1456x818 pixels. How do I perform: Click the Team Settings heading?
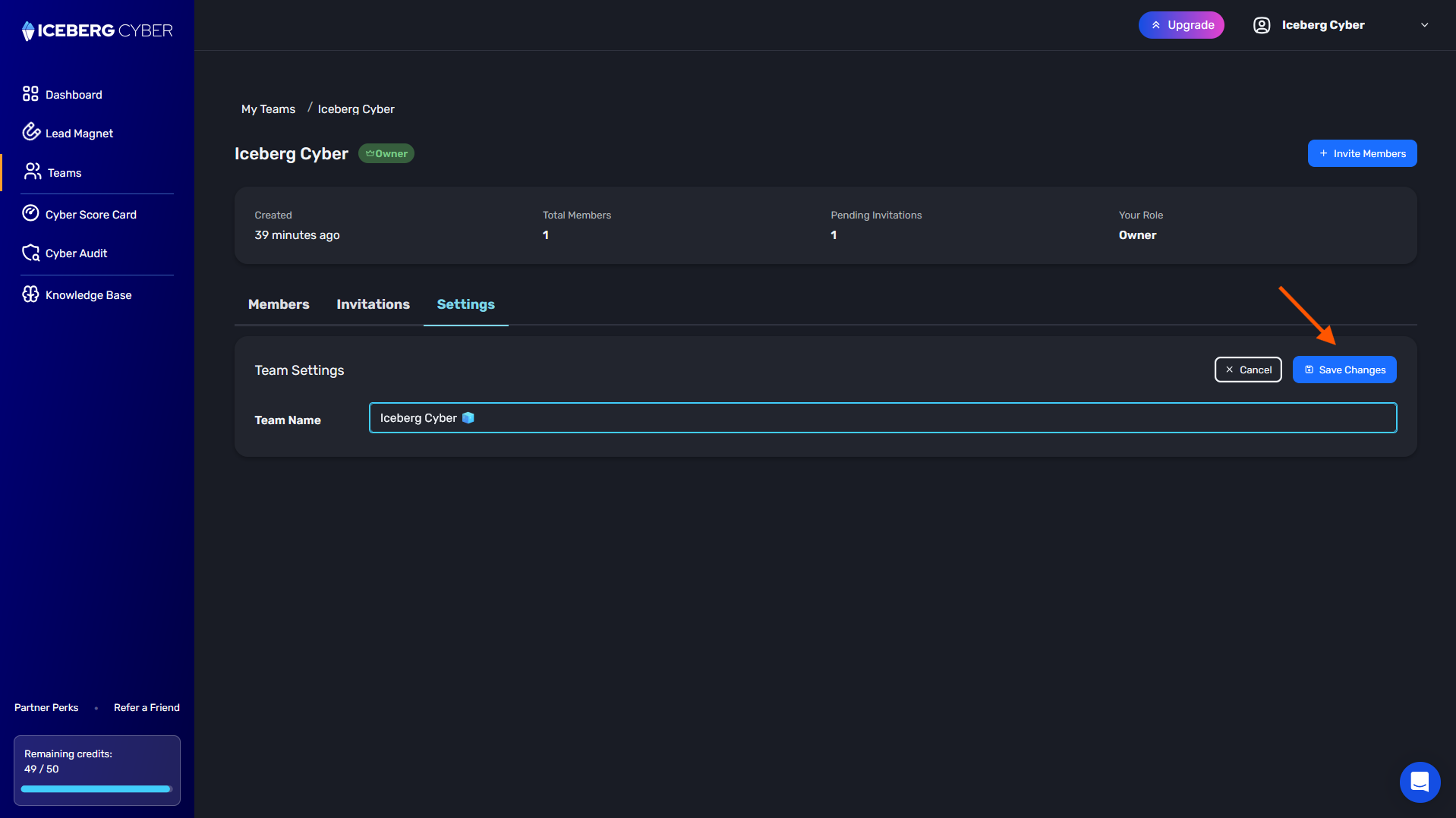[x=299, y=370]
